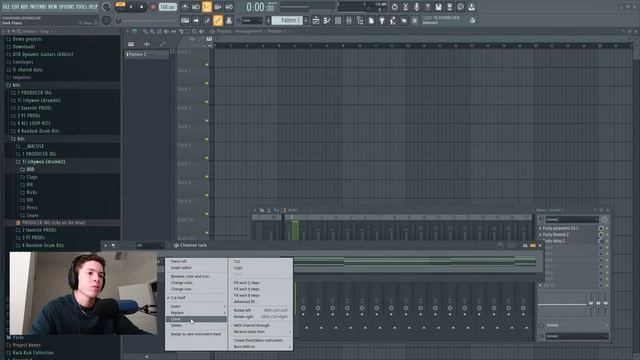The height and width of the screenshot is (360, 640).
Task: Open the Kicks folder in browser
Action: point(31,192)
